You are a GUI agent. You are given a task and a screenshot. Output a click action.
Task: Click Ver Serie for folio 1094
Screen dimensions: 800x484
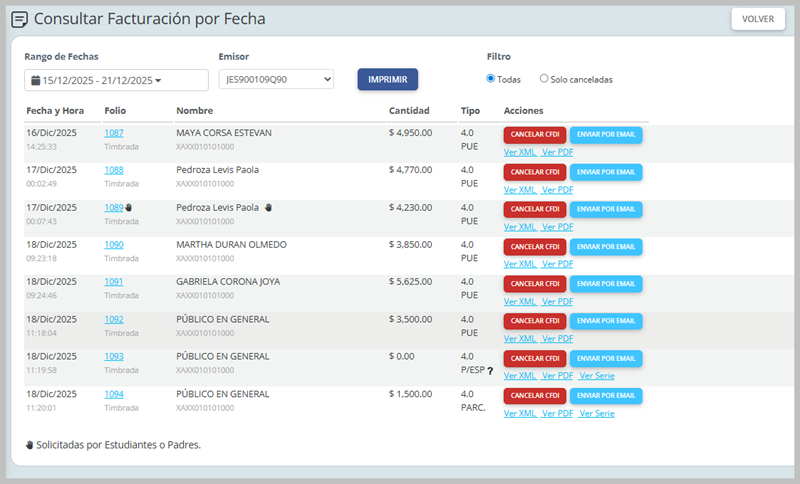point(596,413)
